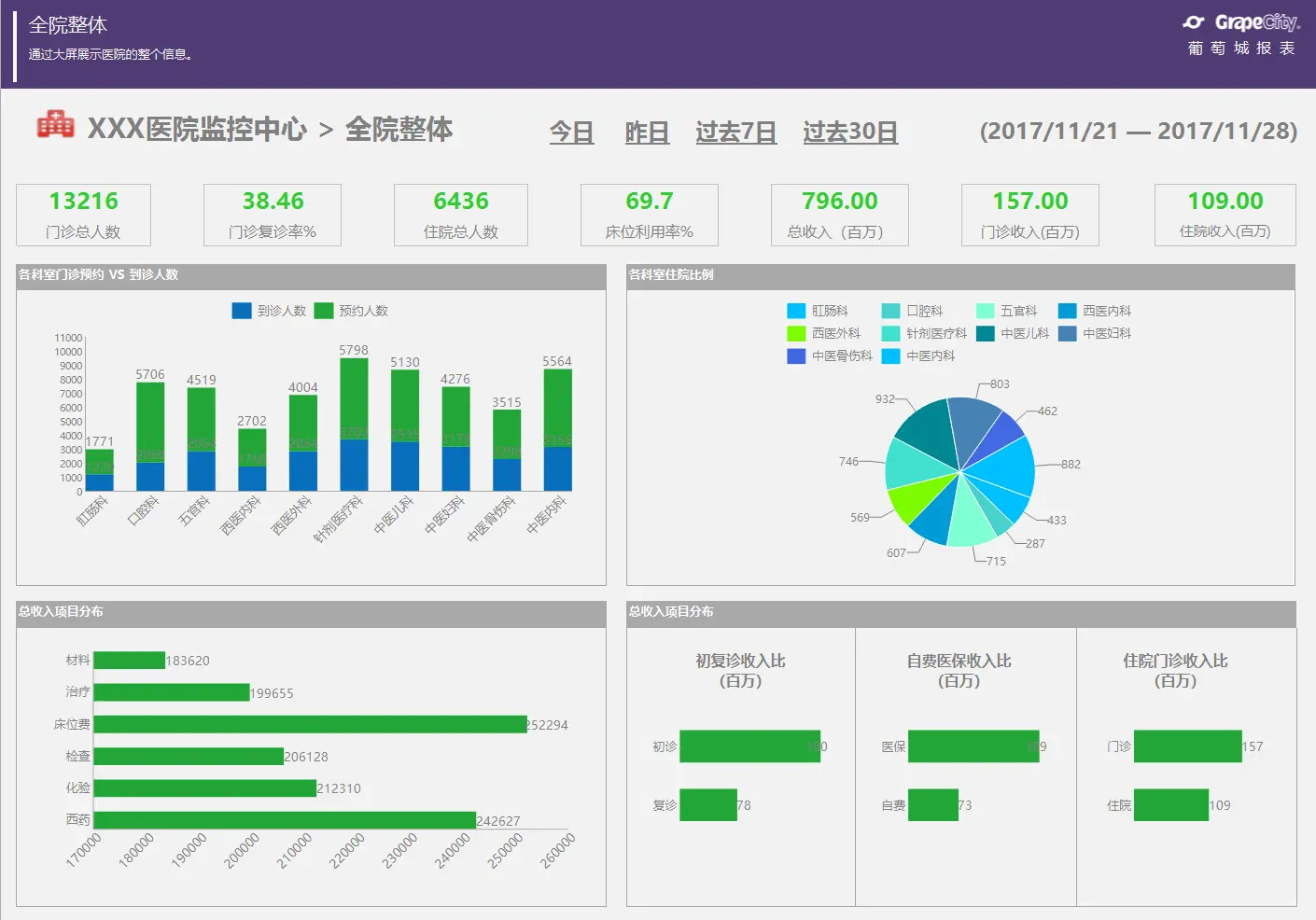Screen dimensions: 1316x920
Task: Click the 38.46 门诊复诊率 card
Action: coord(273,215)
